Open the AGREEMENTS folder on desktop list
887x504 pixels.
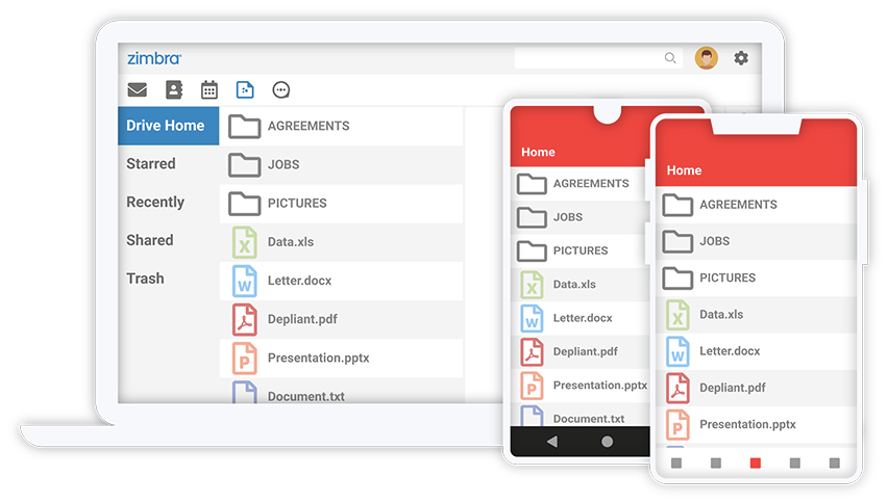(308, 126)
